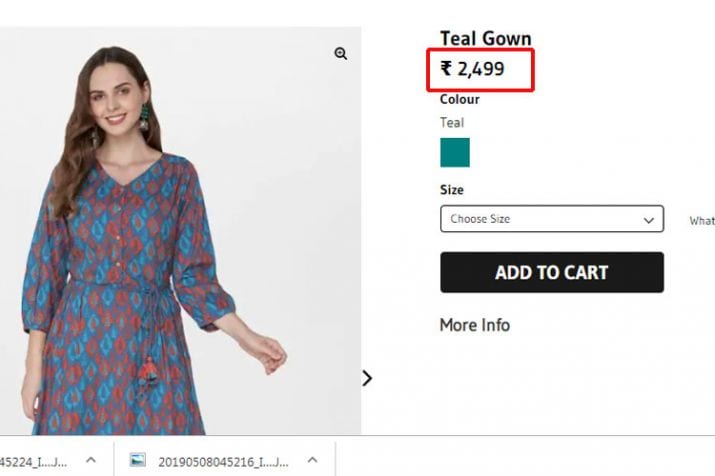Click the Size label

(x=452, y=190)
